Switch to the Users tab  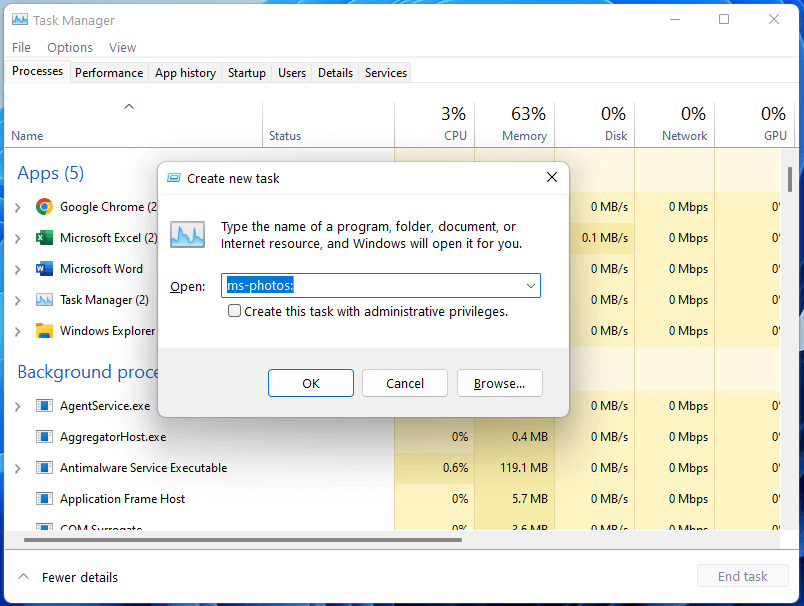[292, 73]
